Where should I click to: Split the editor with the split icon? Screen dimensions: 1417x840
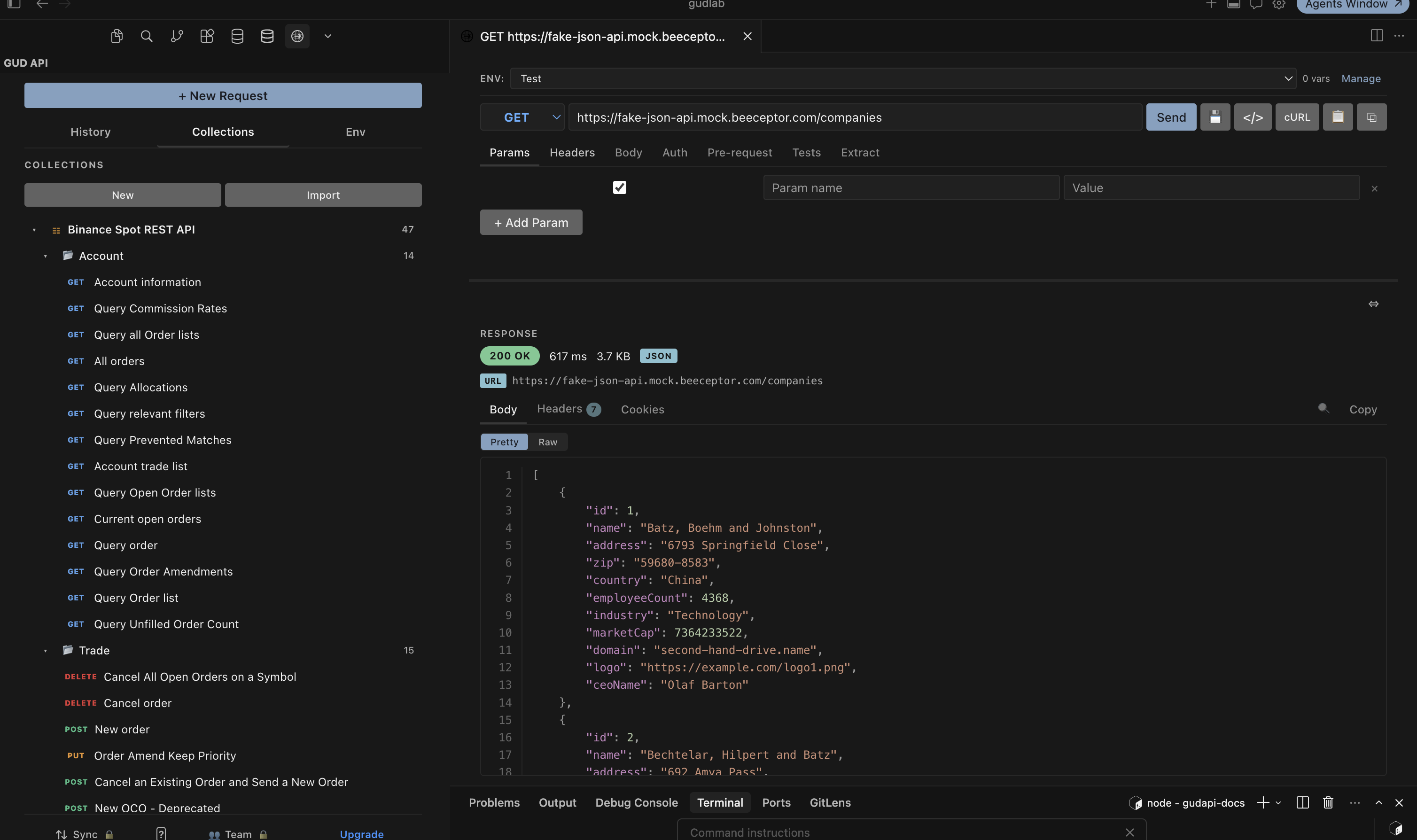[x=1377, y=36]
